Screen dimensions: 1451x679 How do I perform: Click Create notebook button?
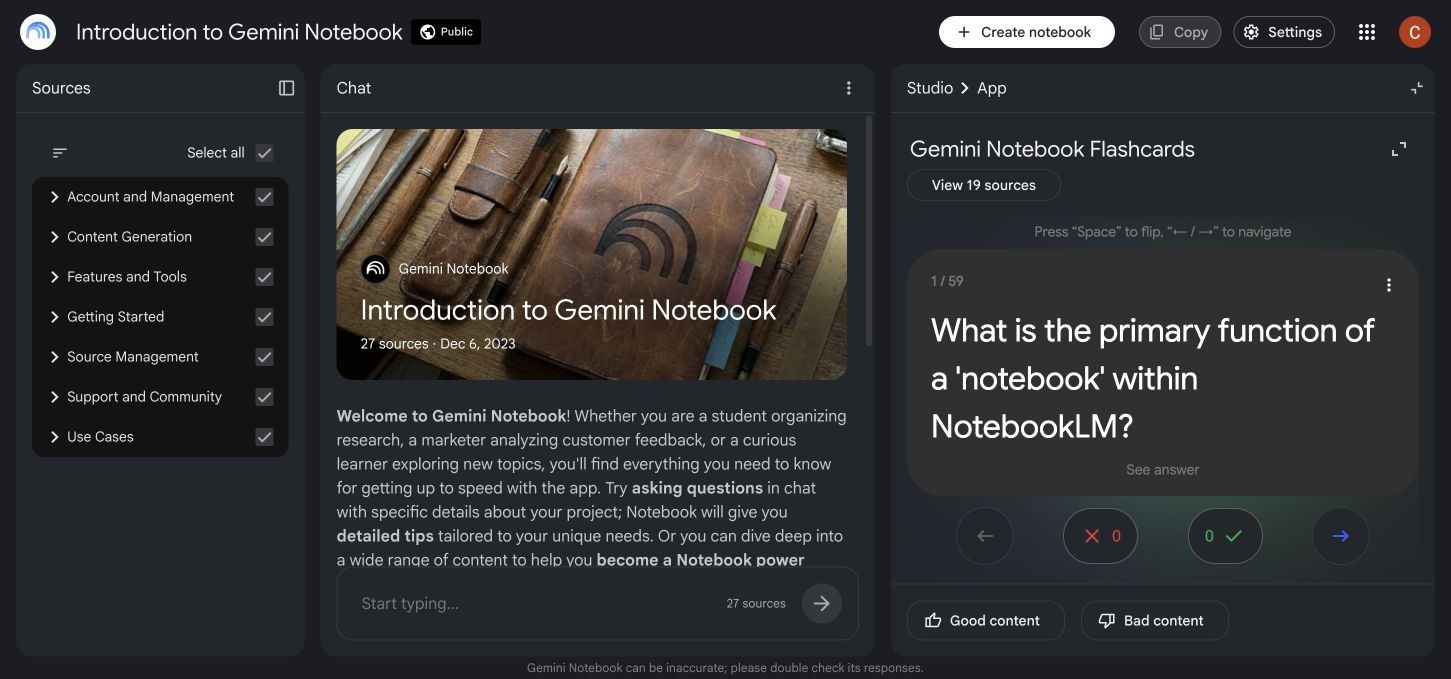point(1026,32)
